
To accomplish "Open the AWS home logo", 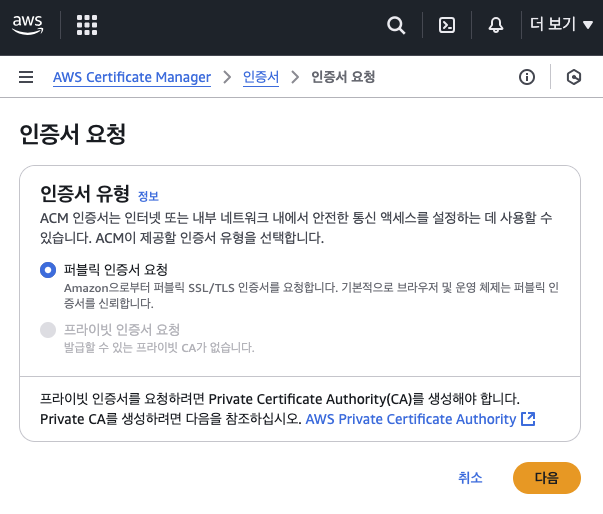I will (28, 25).
